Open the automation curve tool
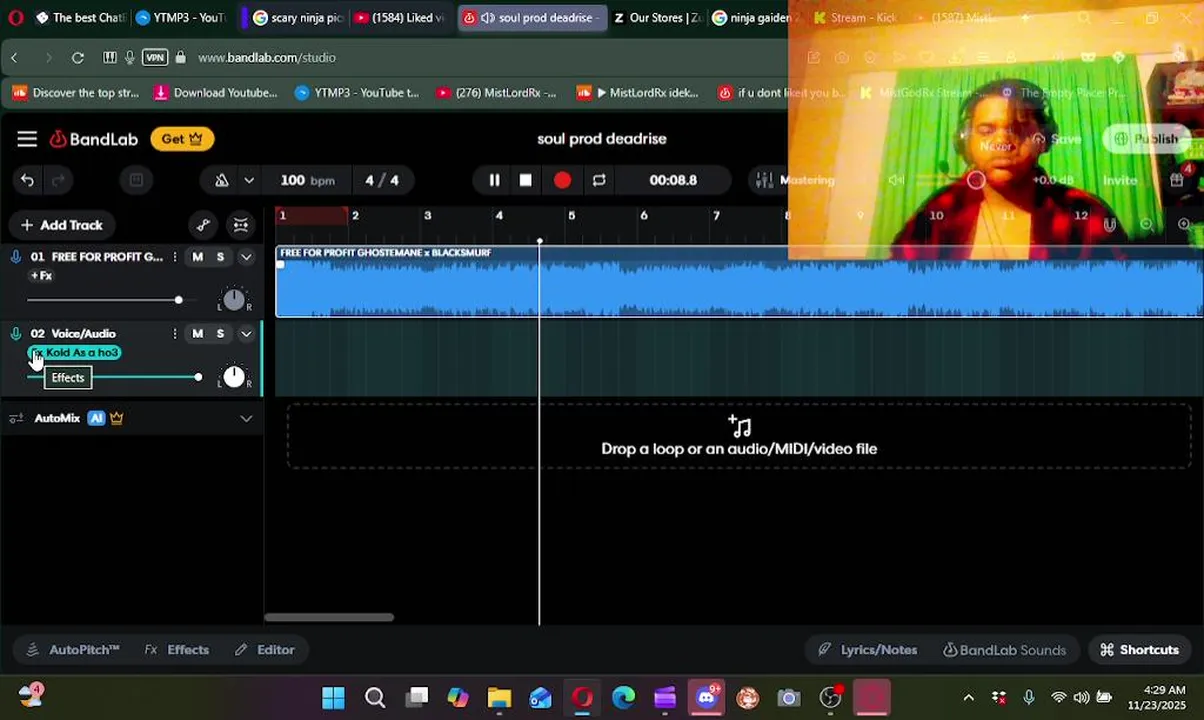The width and height of the screenshot is (1204, 720). tap(204, 225)
